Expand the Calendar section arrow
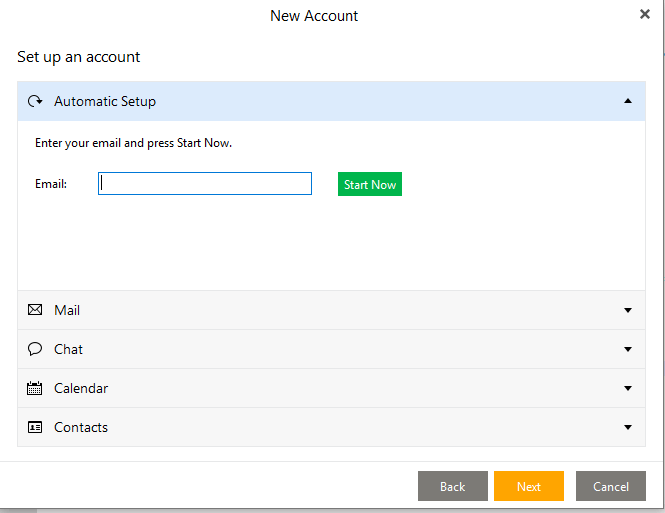Image resolution: width=665 pixels, height=513 pixels. click(x=628, y=388)
